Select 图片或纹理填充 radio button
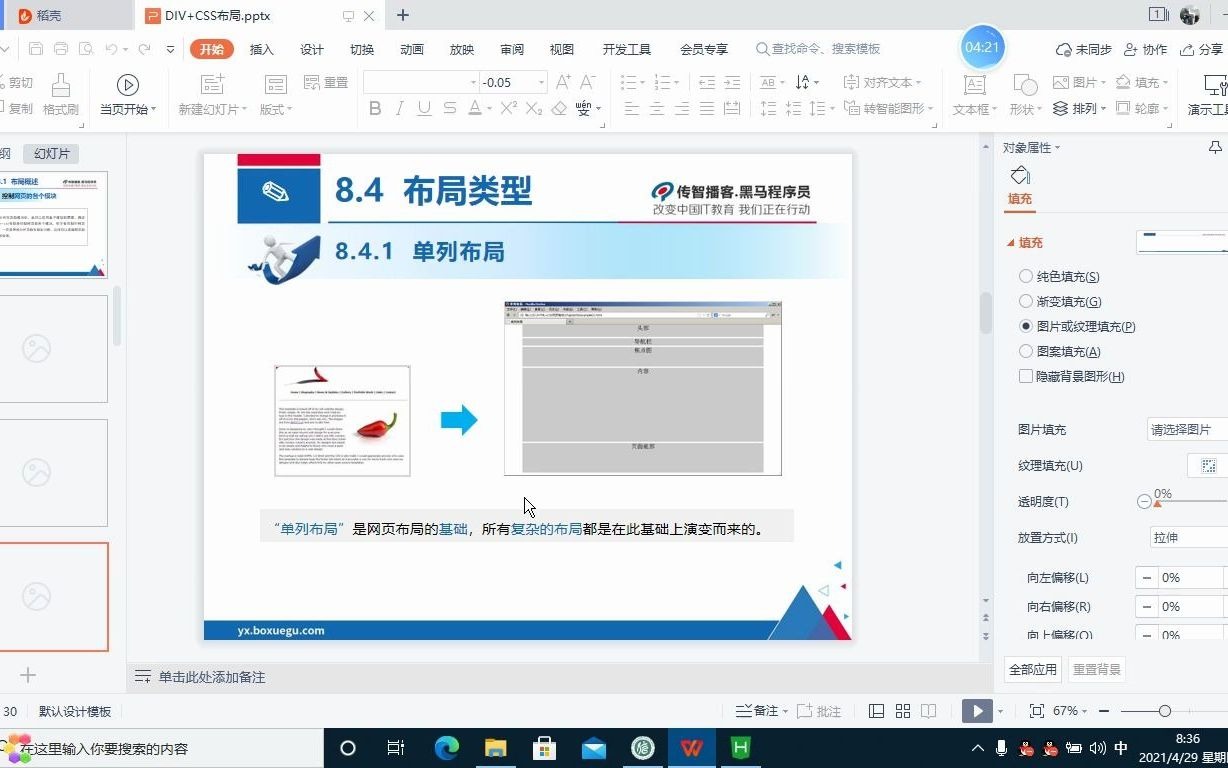Screen dimensions: 1228x768 (1026, 326)
